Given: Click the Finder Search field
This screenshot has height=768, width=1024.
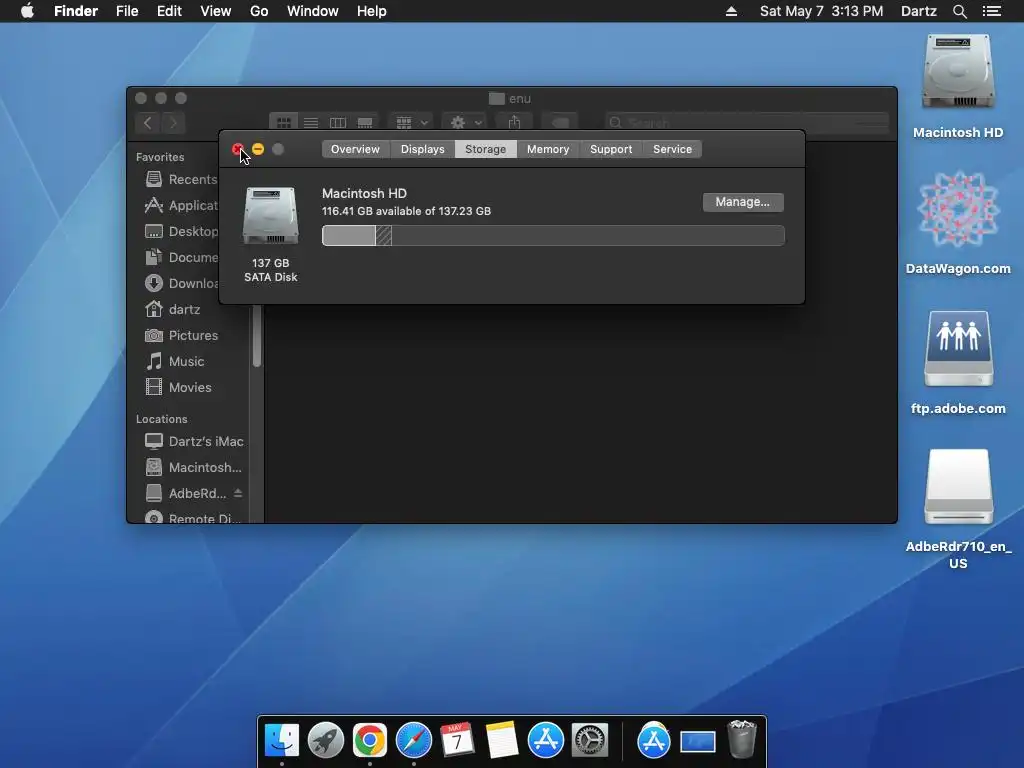Looking at the screenshot, I should click(x=746, y=122).
